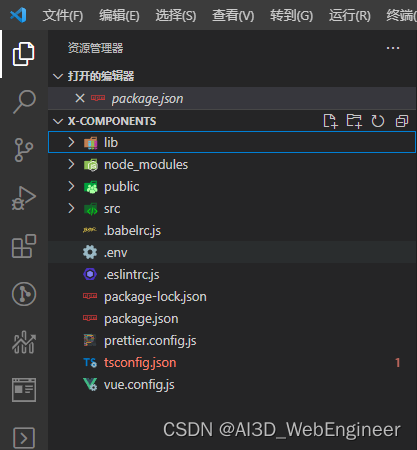Viewport: 417px width, 450px height.
Task: Click the error count 1 on tsconfig.json
Action: tap(397, 362)
